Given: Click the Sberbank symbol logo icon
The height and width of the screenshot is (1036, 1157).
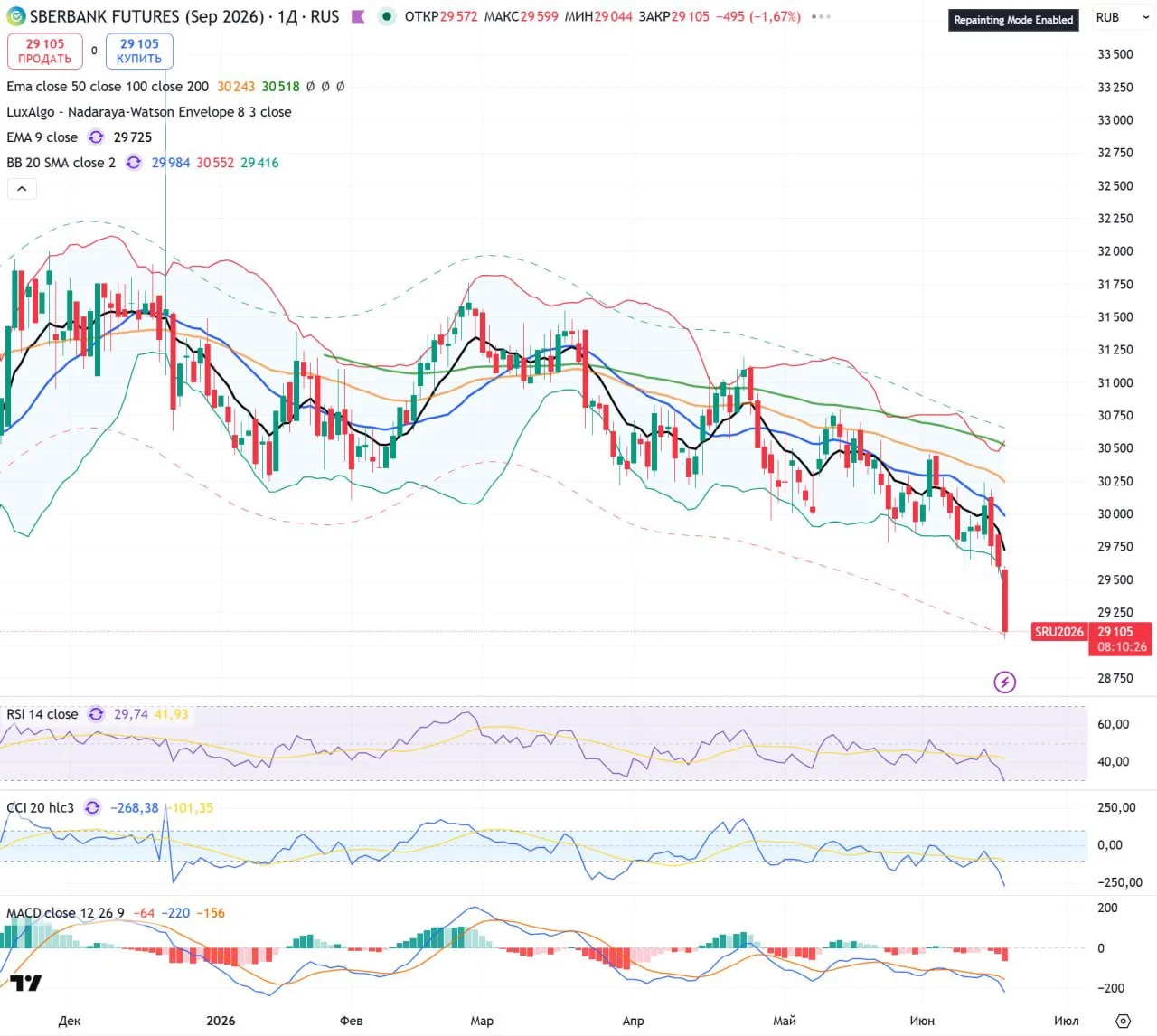Looking at the screenshot, I should click(x=15, y=16).
